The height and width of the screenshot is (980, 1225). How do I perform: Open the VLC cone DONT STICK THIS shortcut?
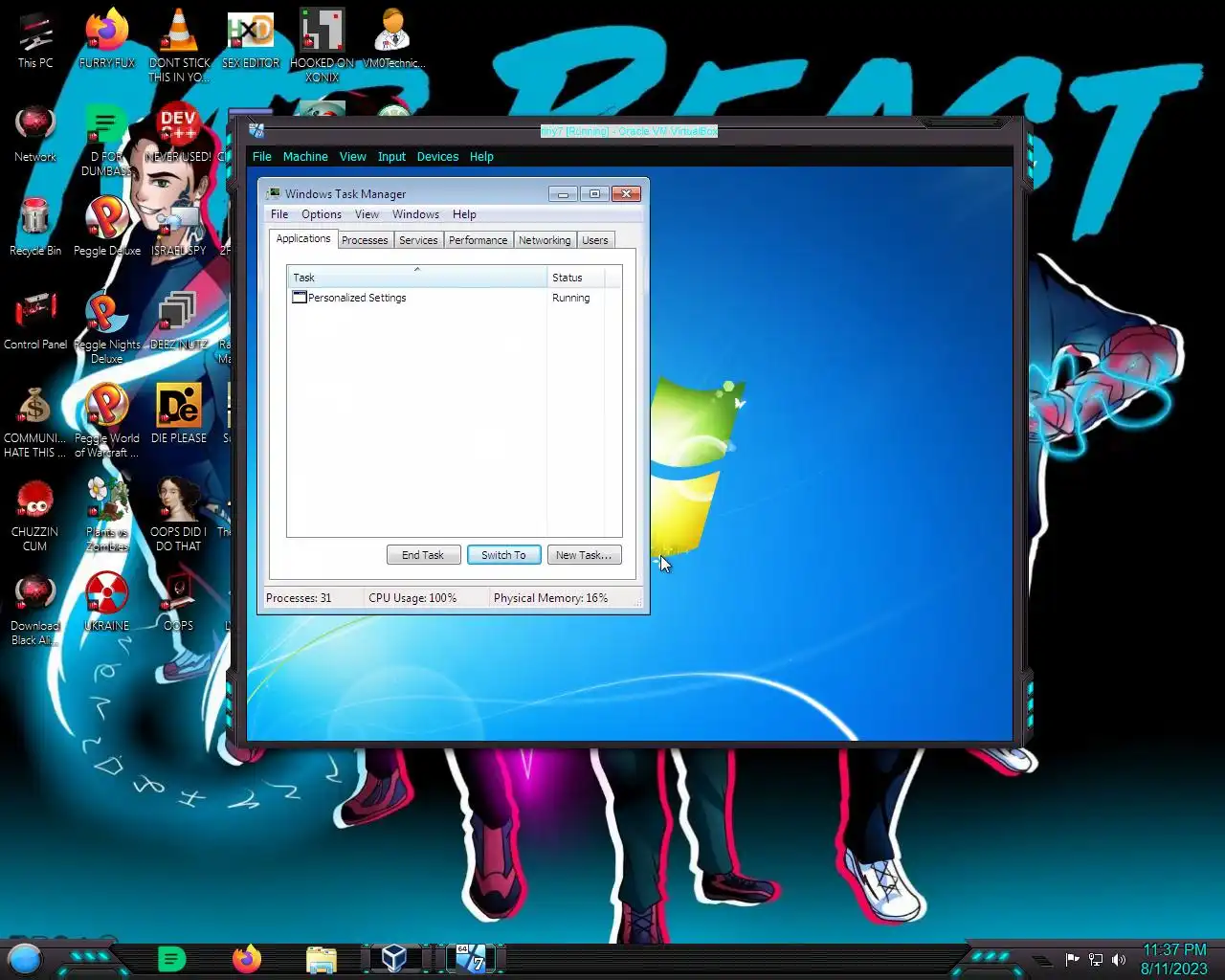coord(179,45)
